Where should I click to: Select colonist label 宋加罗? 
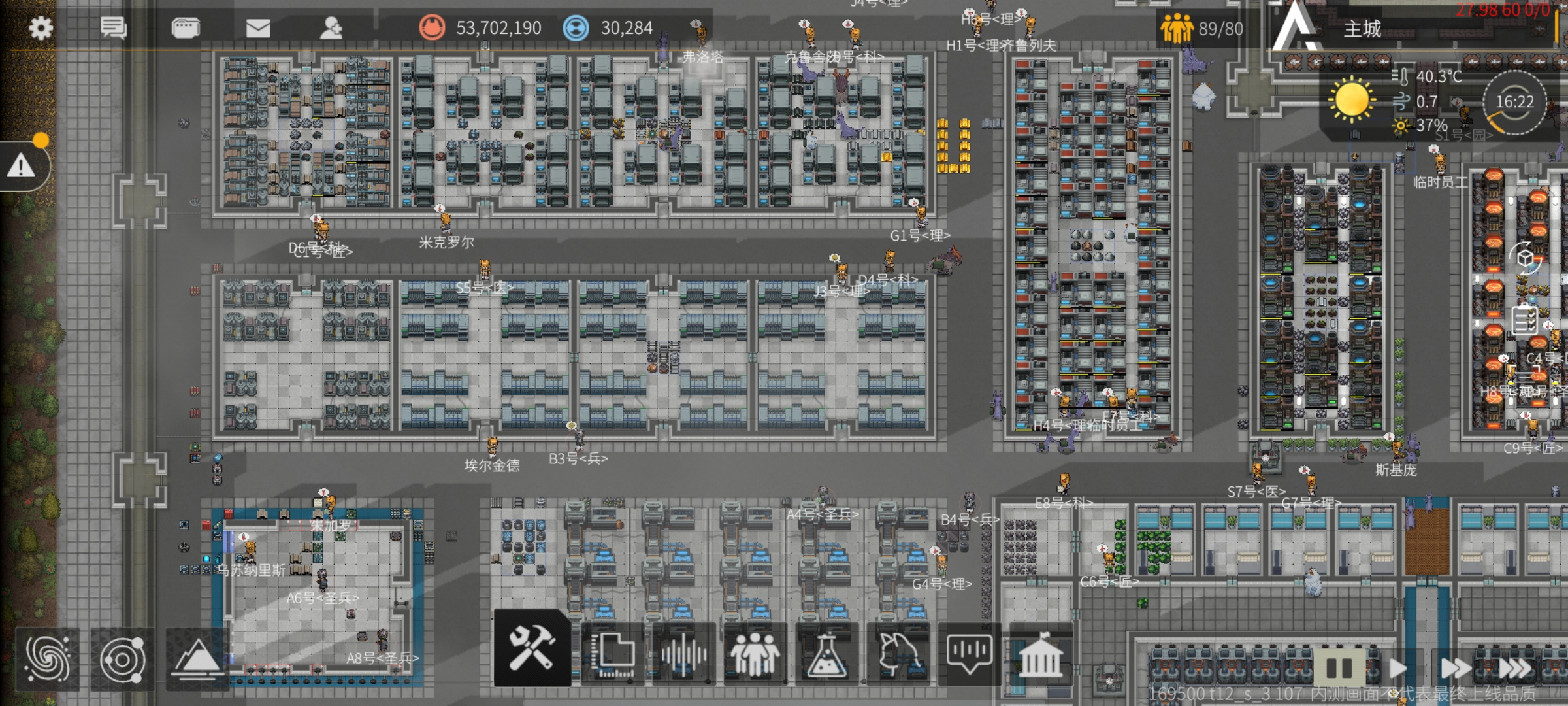(x=331, y=526)
